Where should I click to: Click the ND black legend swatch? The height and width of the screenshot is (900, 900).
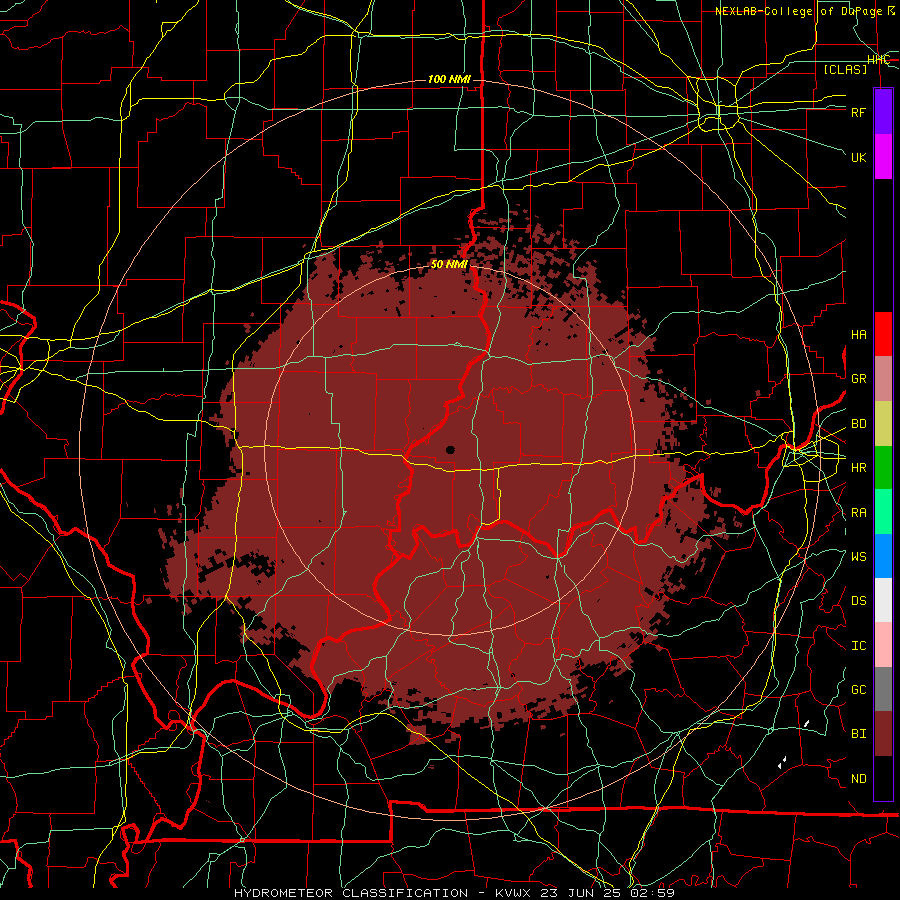(x=883, y=778)
